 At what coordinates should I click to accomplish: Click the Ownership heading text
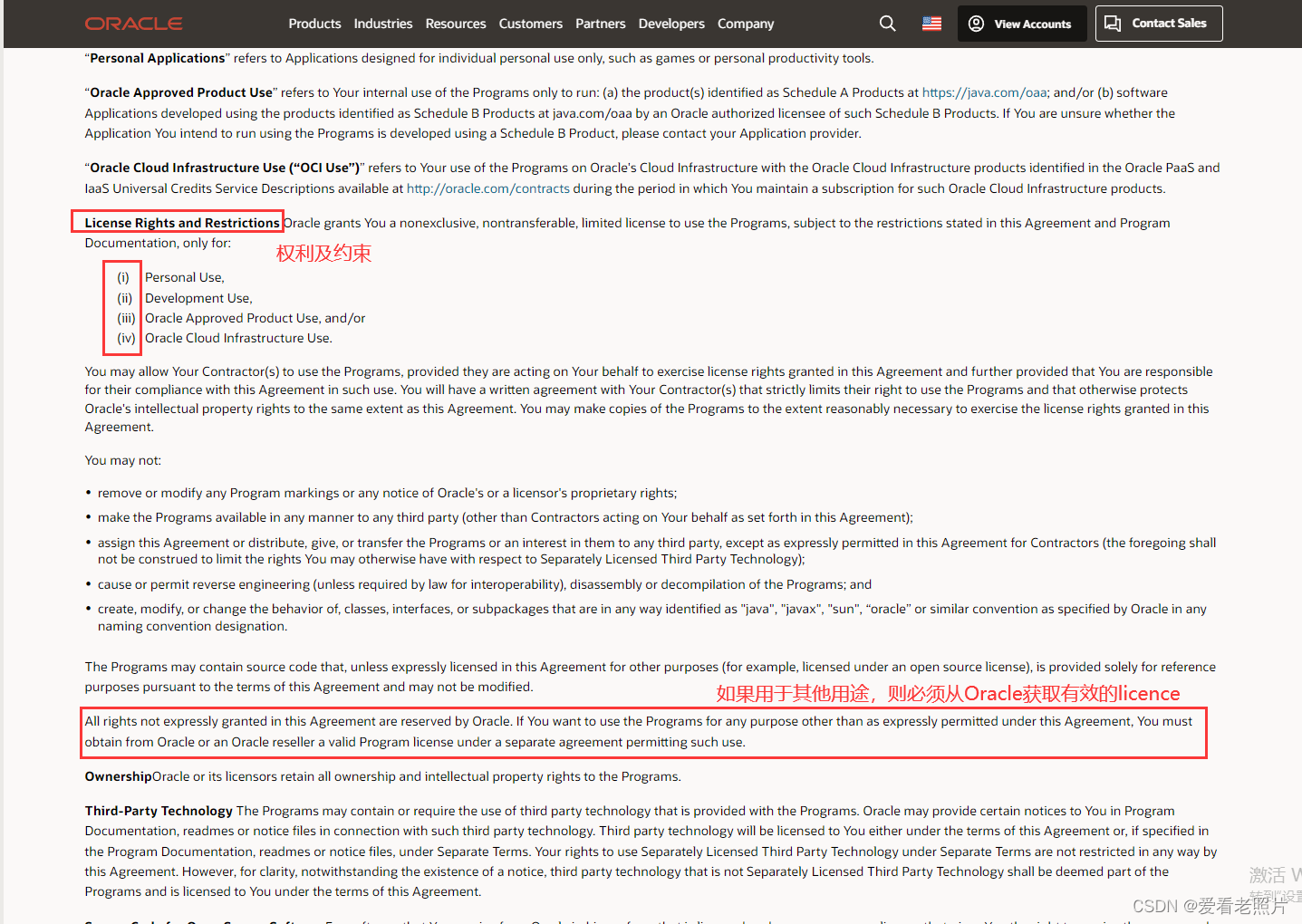pyautogui.click(x=119, y=776)
